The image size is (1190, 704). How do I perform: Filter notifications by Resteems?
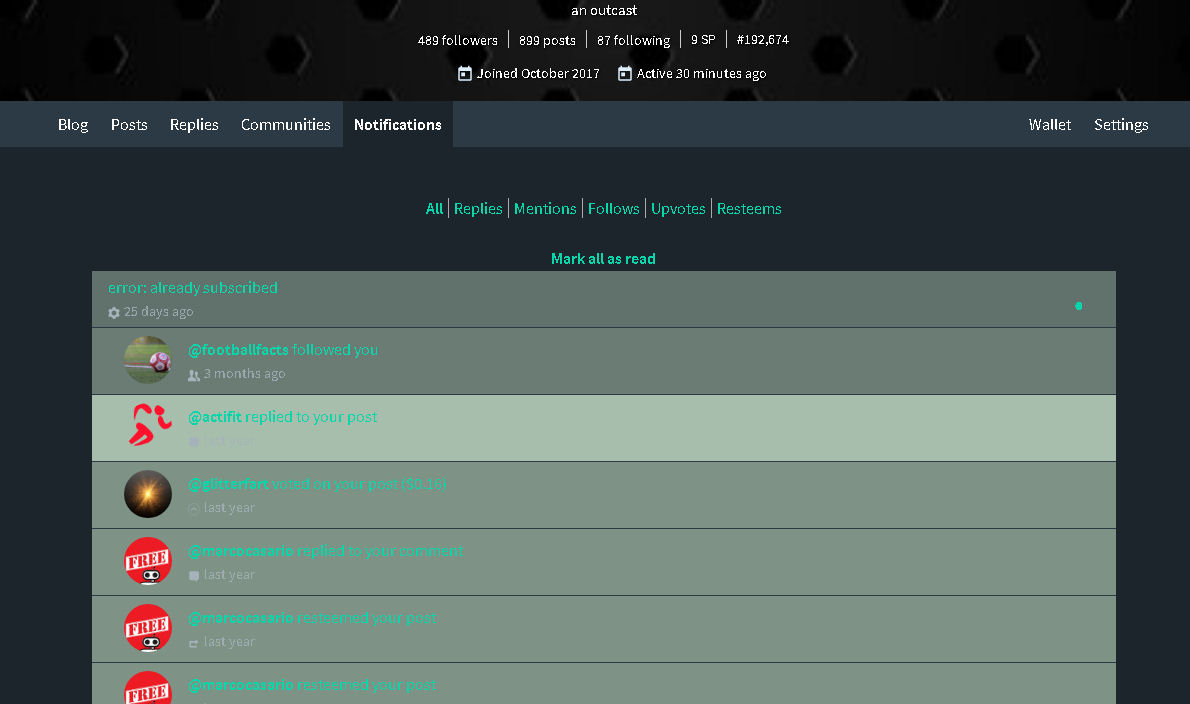pos(749,209)
